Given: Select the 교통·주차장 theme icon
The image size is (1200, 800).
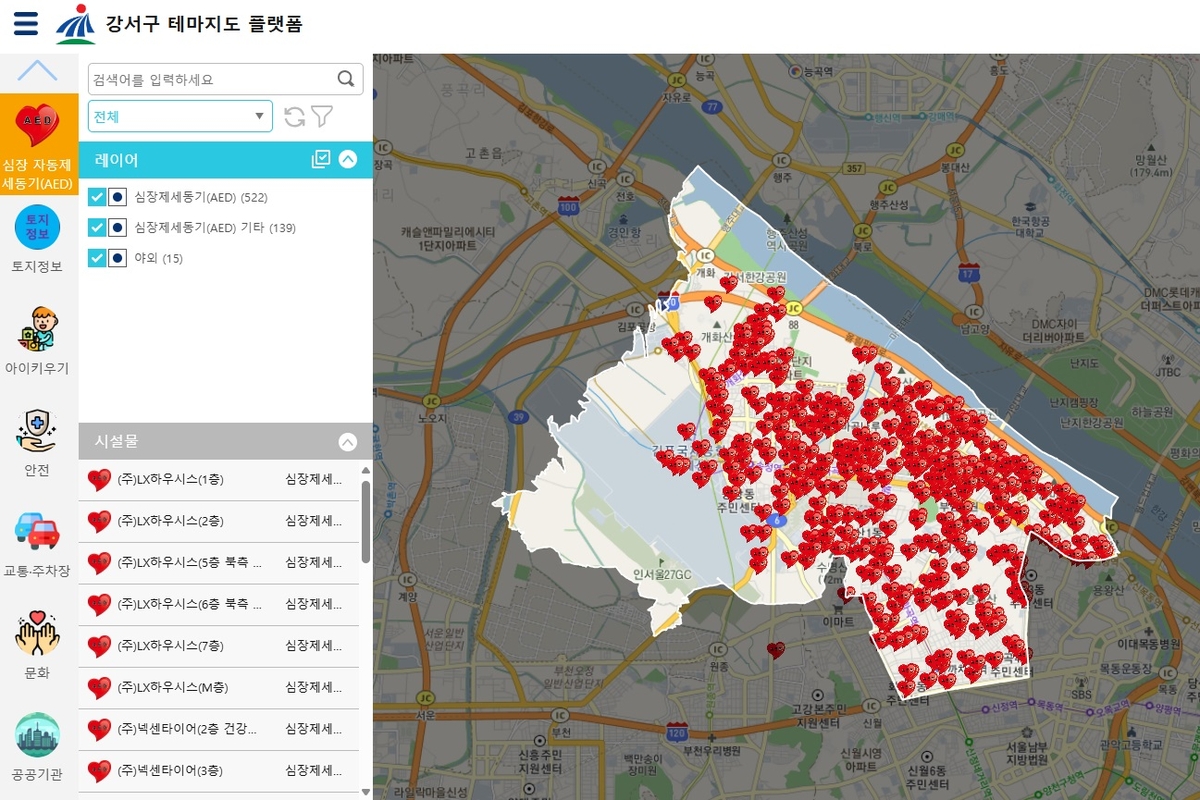Looking at the screenshot, I should [37, 543].
